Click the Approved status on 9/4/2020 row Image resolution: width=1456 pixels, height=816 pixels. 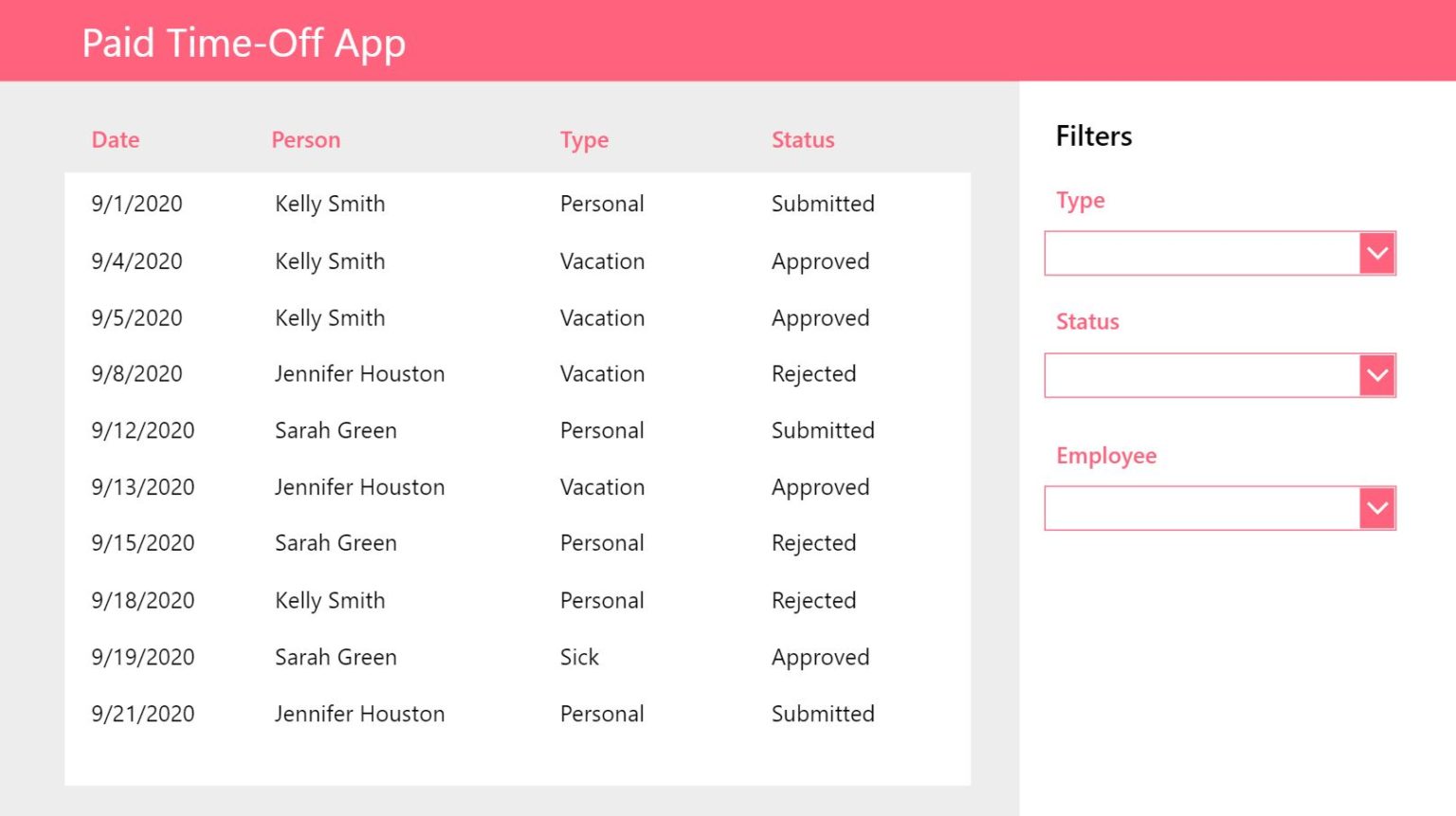pyautogui.click(x=821, y=261)
